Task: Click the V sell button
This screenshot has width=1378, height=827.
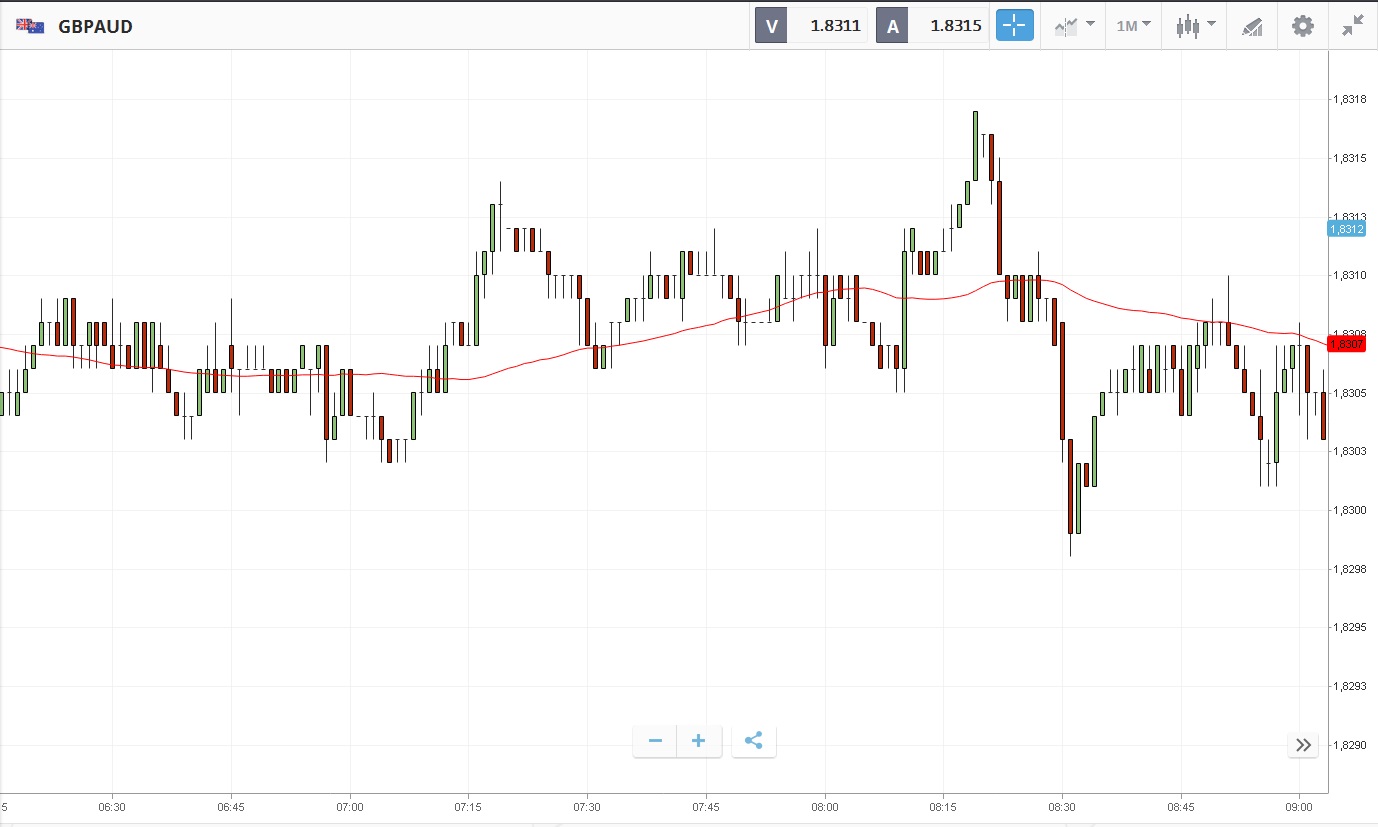Action: tap(771, 26)
